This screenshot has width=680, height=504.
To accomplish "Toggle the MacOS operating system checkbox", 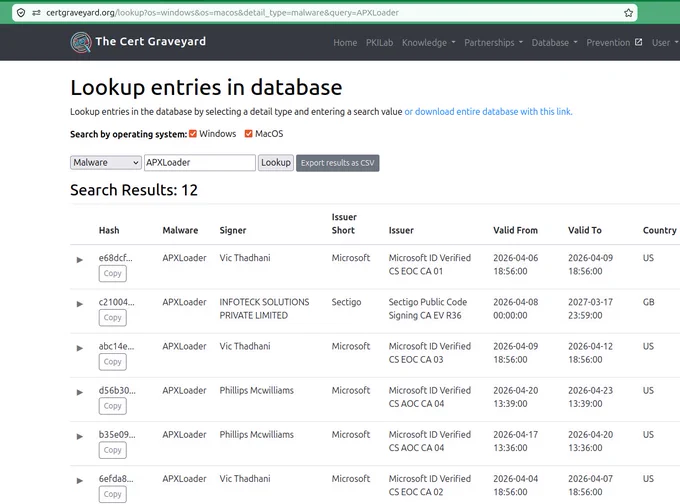I will (248, 134).
